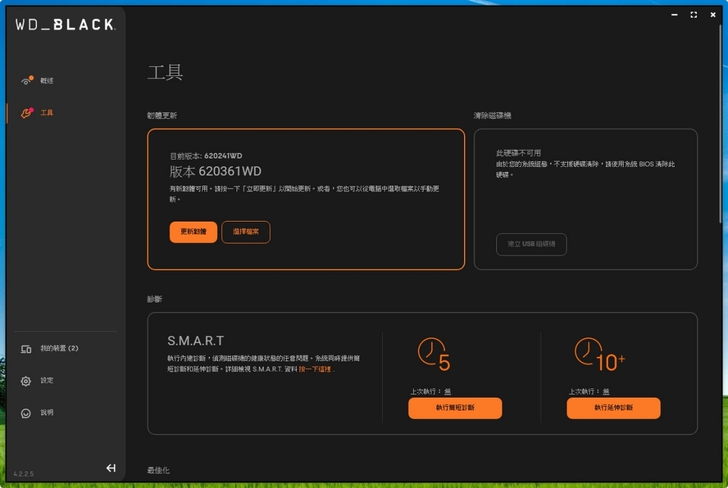Click the 我的裝置 devices icon
The width and height of the screenshot is (728, 488).
(26, 349)
